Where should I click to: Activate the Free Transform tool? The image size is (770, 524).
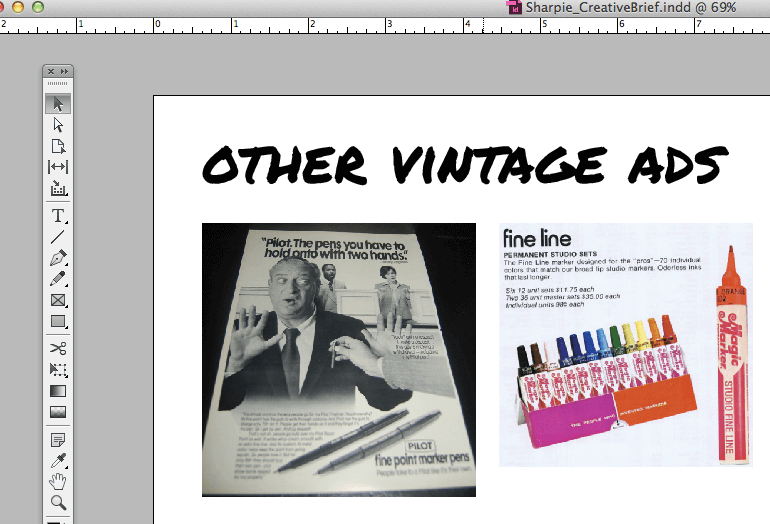[x=58, y=370]
